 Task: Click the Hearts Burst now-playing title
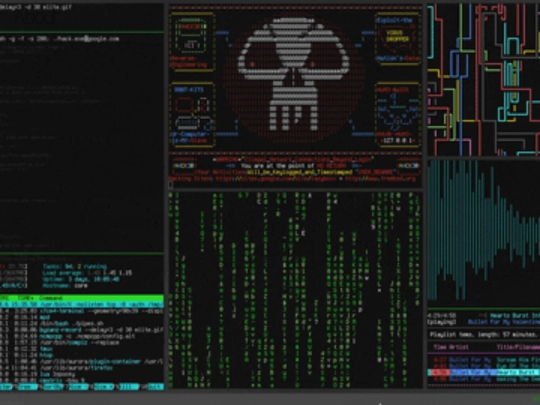(515, 316)
